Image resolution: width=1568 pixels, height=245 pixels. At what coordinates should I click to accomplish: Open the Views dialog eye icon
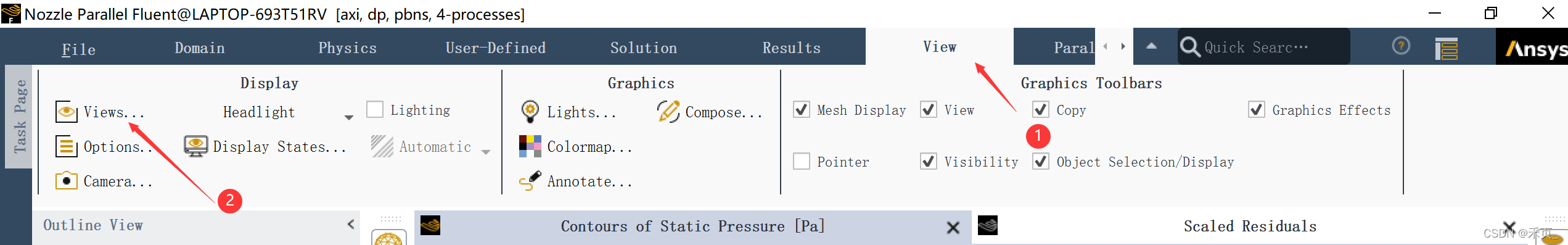[66, 112]
